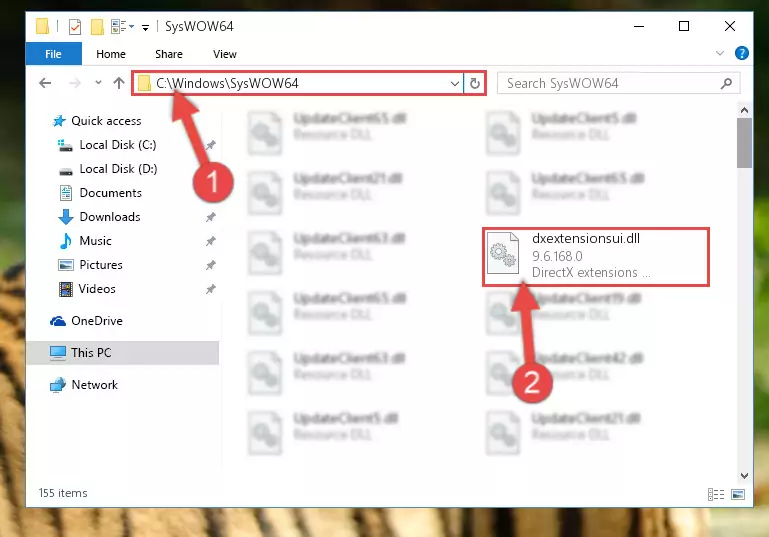Open the Customize Quick Access Toolbar dropdown

(145, 27)
